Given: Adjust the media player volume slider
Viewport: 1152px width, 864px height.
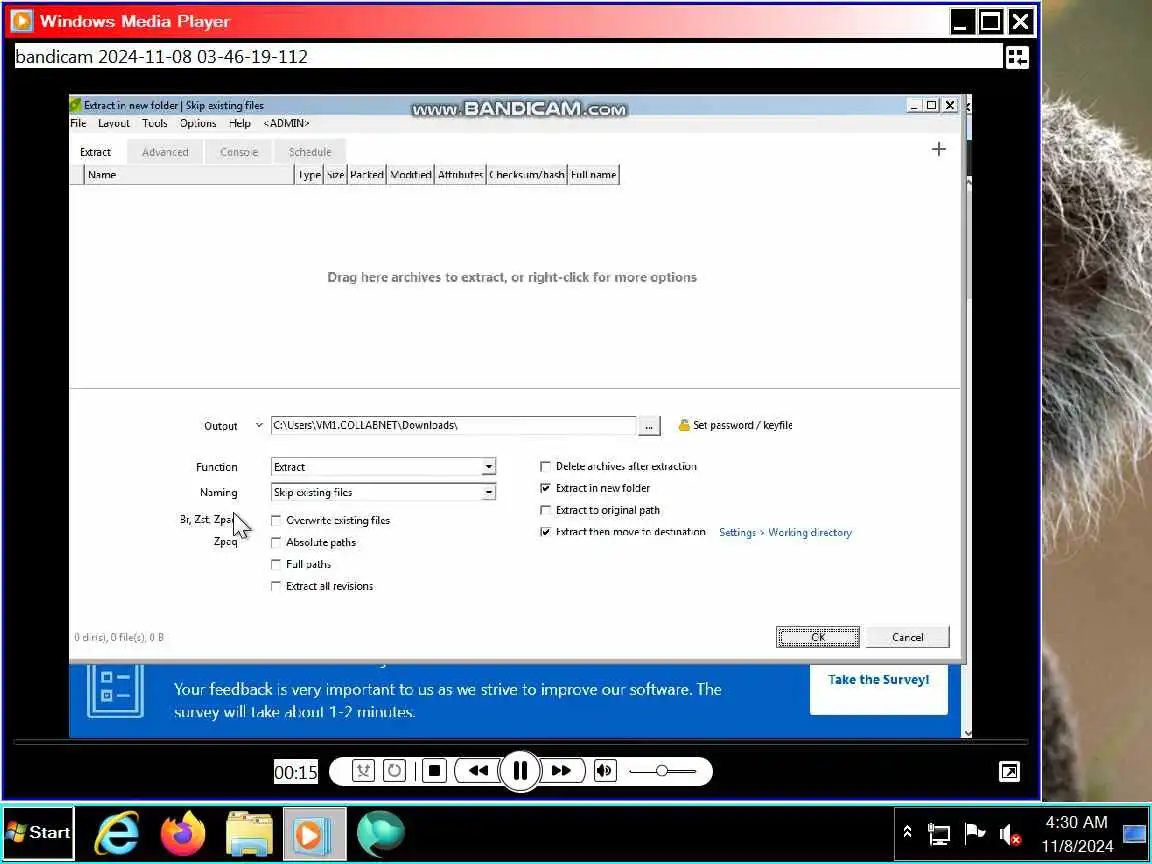Looking at the screenshot, I should (x=662, y=771).
